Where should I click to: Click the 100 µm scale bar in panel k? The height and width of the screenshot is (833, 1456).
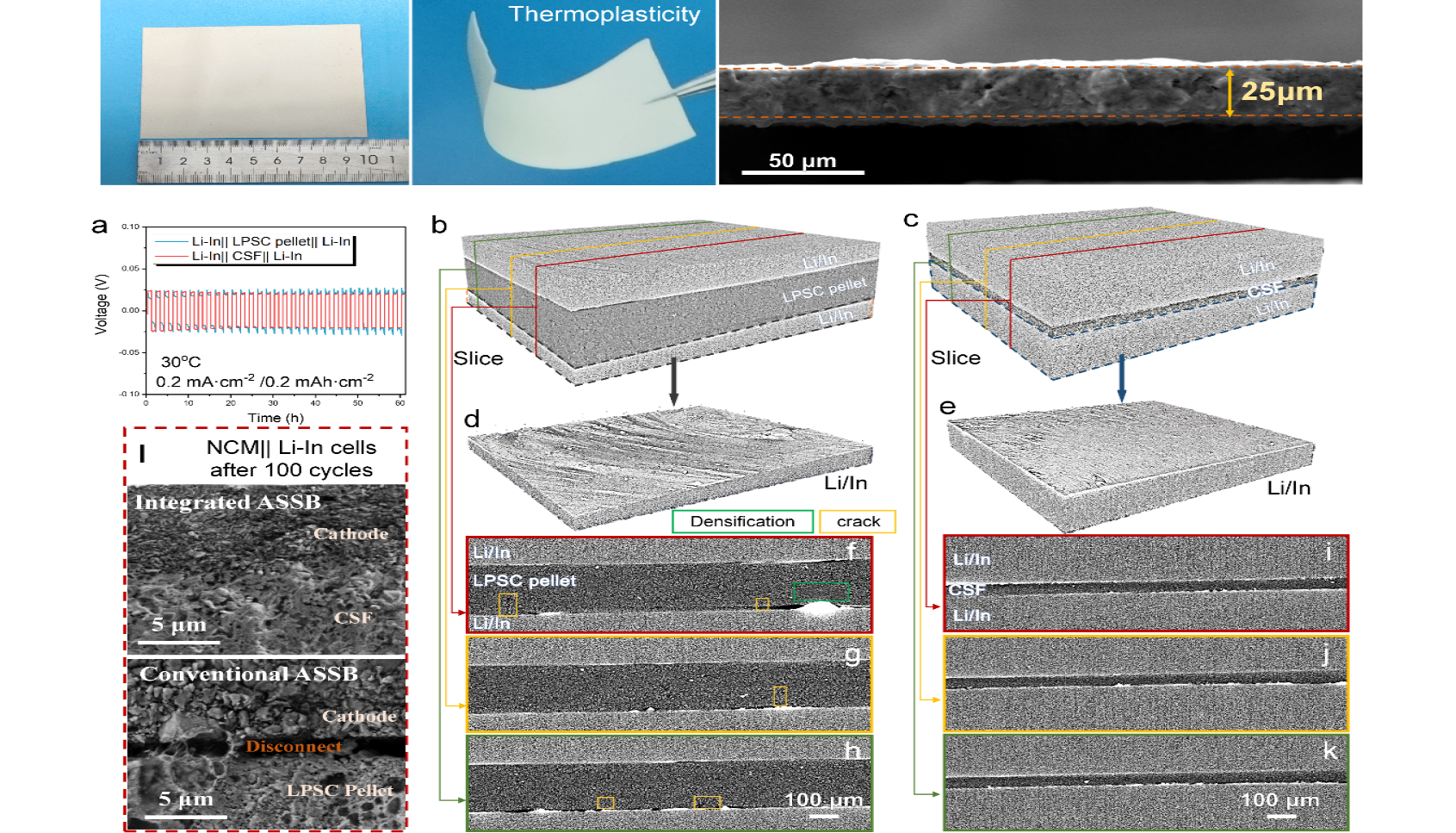click(x=1279, y=815)
